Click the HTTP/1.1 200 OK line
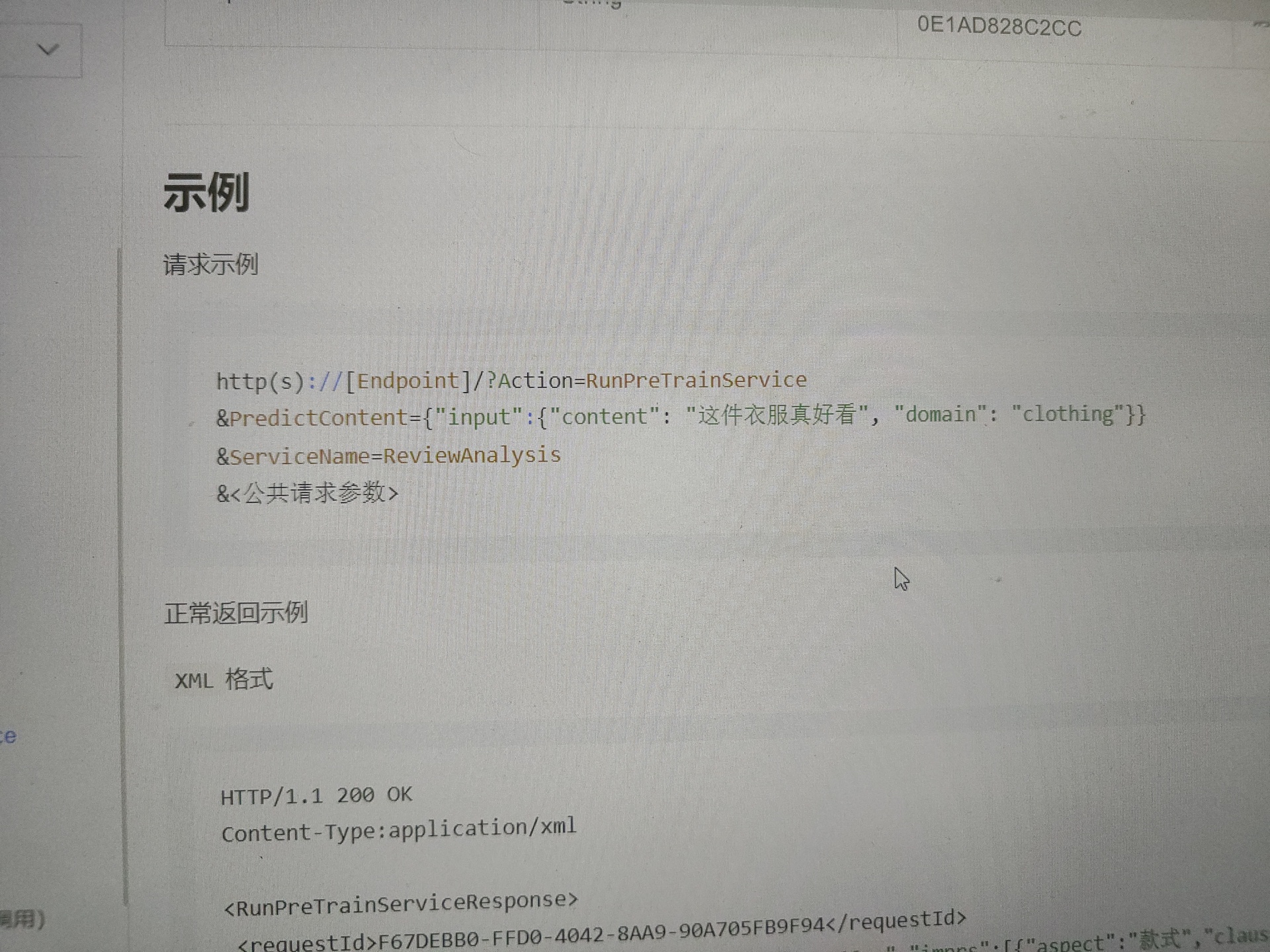This screenshot has height=952, width=1270. coord(316,795)
